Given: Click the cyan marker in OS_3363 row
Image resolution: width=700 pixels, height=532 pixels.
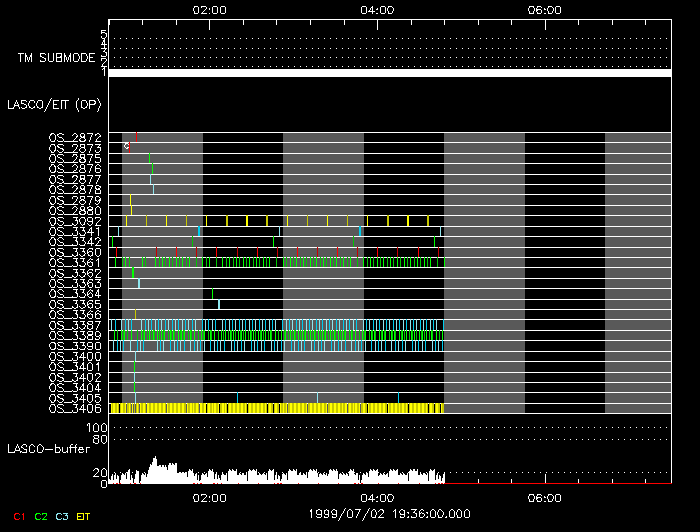Looking at the screenshot, I should point(139,283).
